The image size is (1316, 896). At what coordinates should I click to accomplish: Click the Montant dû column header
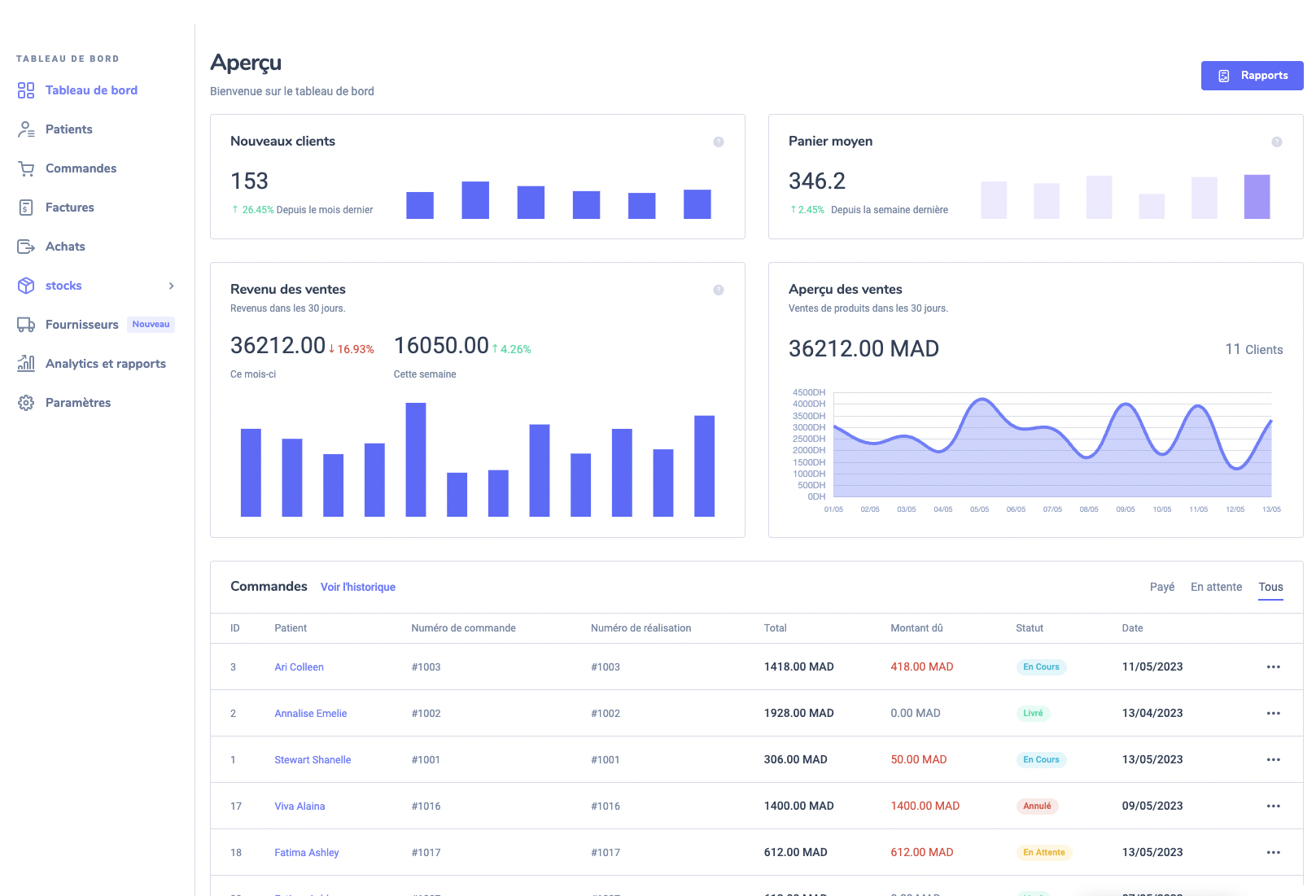tap(916, 628)
